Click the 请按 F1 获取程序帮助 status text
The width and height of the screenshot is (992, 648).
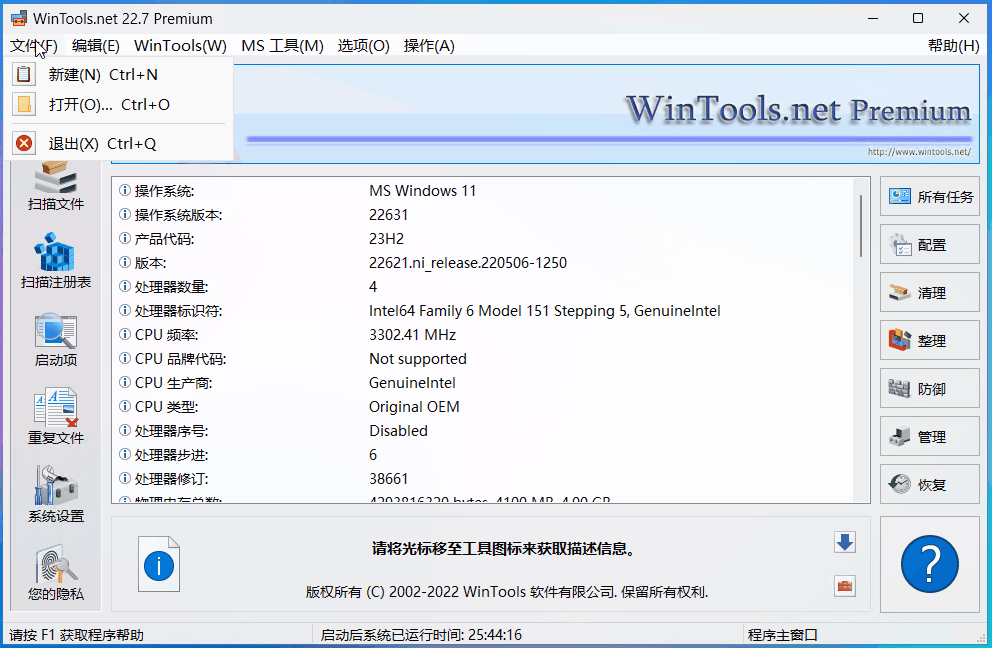76,635
